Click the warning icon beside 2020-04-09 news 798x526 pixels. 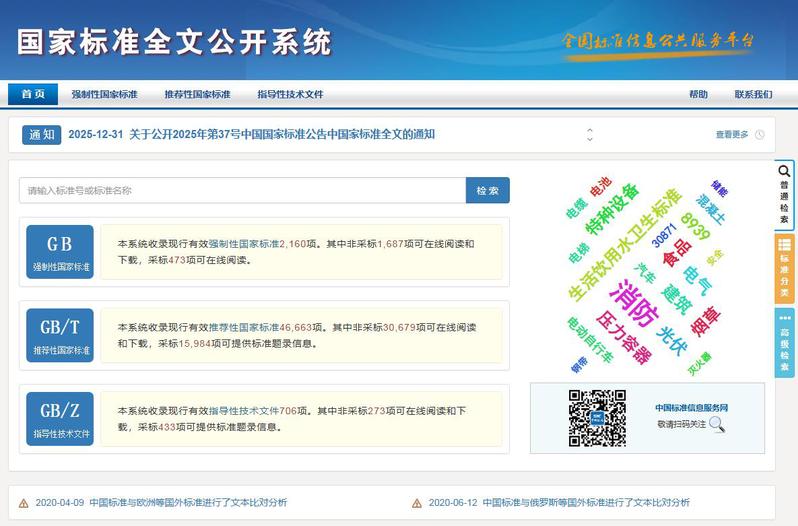(x=24, y=503)
